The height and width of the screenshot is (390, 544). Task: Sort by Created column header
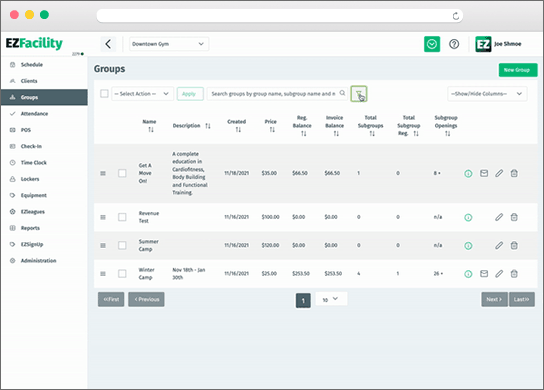(x=237, y=125)
